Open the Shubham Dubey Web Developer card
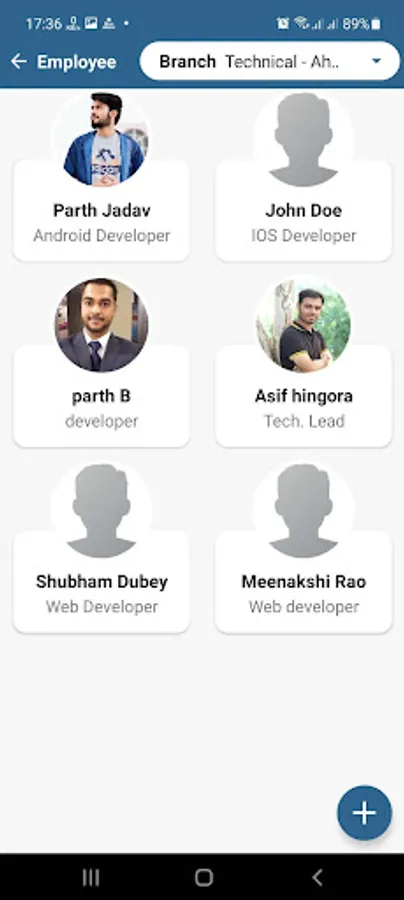This screenshot has height=900, width=404. [102, 582]
